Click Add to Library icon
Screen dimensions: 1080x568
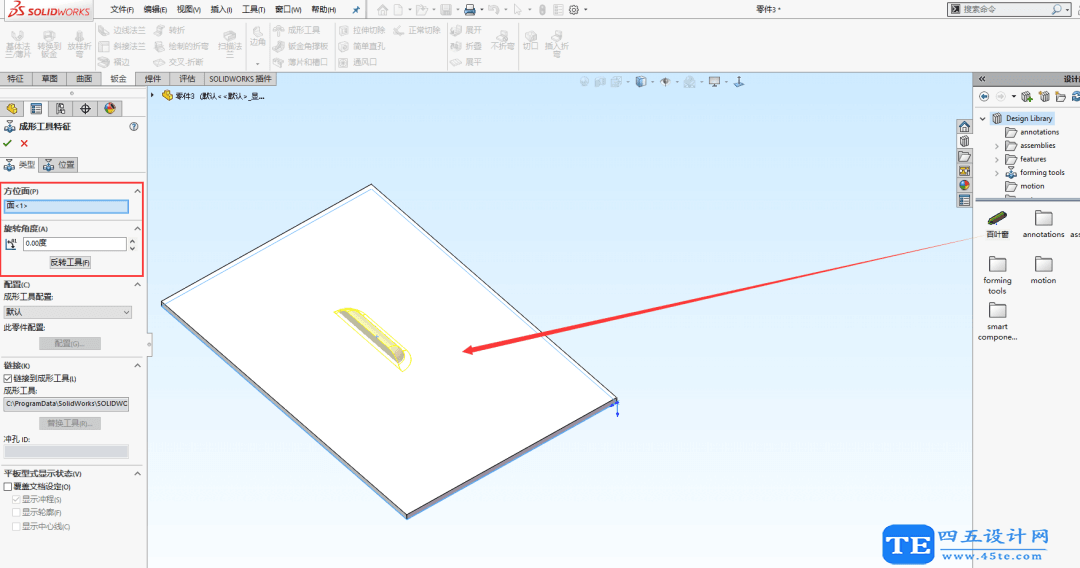pyautogui.click(x=1027, y=96)
